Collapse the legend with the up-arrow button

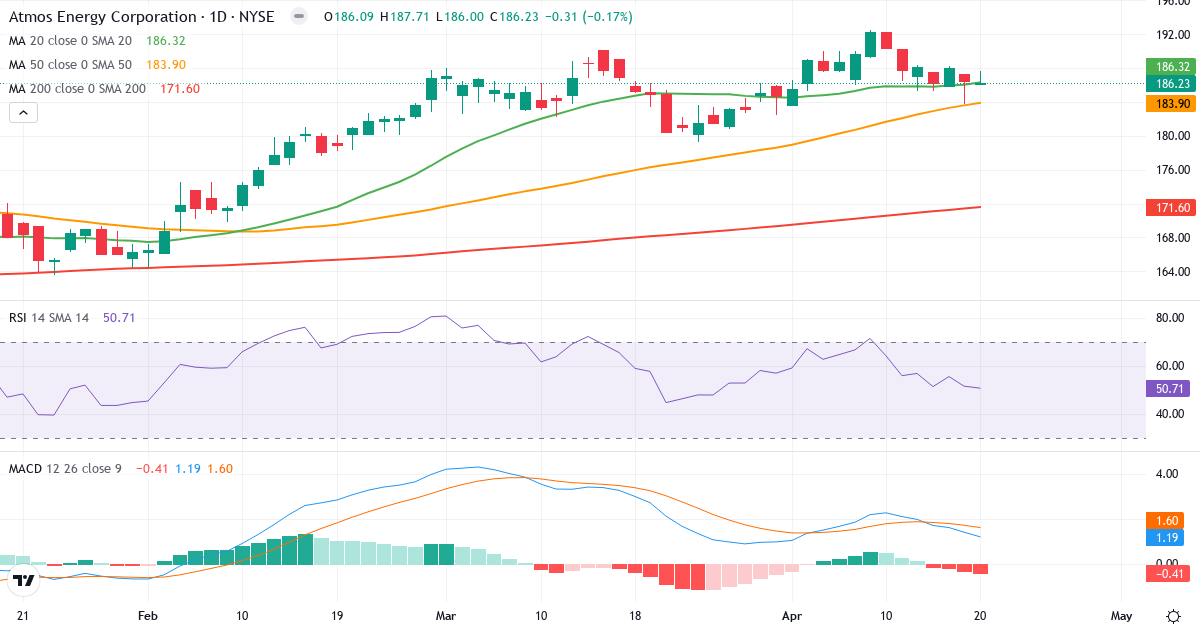(x=22, y=112)
